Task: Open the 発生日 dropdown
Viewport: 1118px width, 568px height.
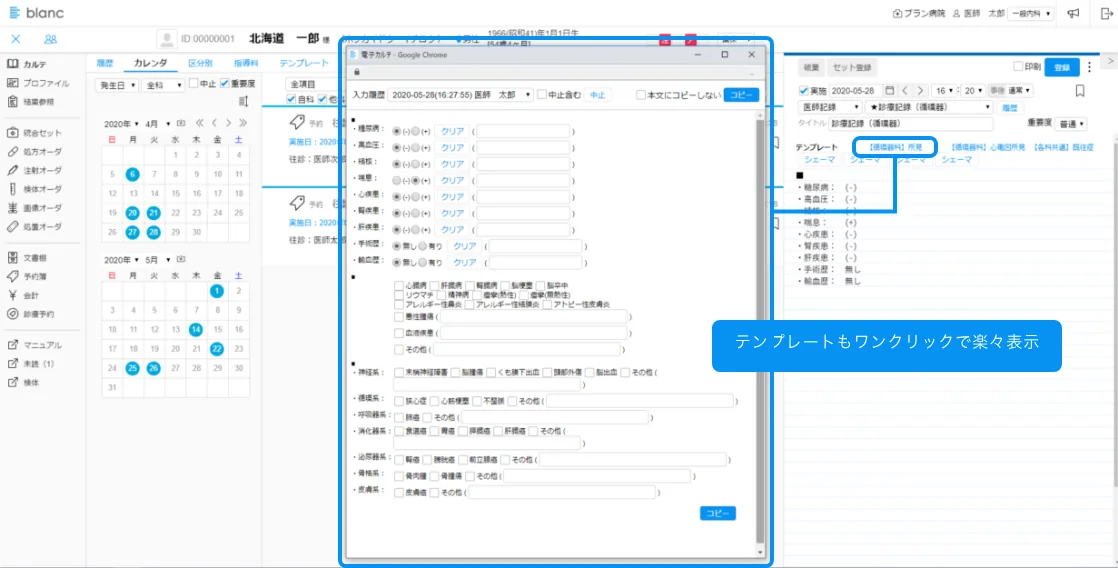Action: (x=116, y=84)
